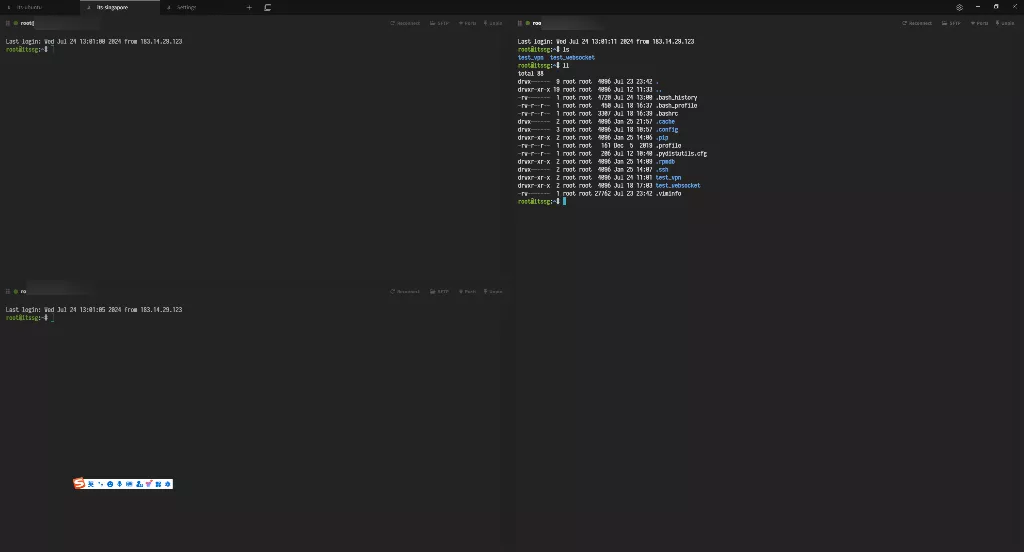Click Unpin in the right pane toolbar
The image size is (1024, 552).
[1005, 23]
